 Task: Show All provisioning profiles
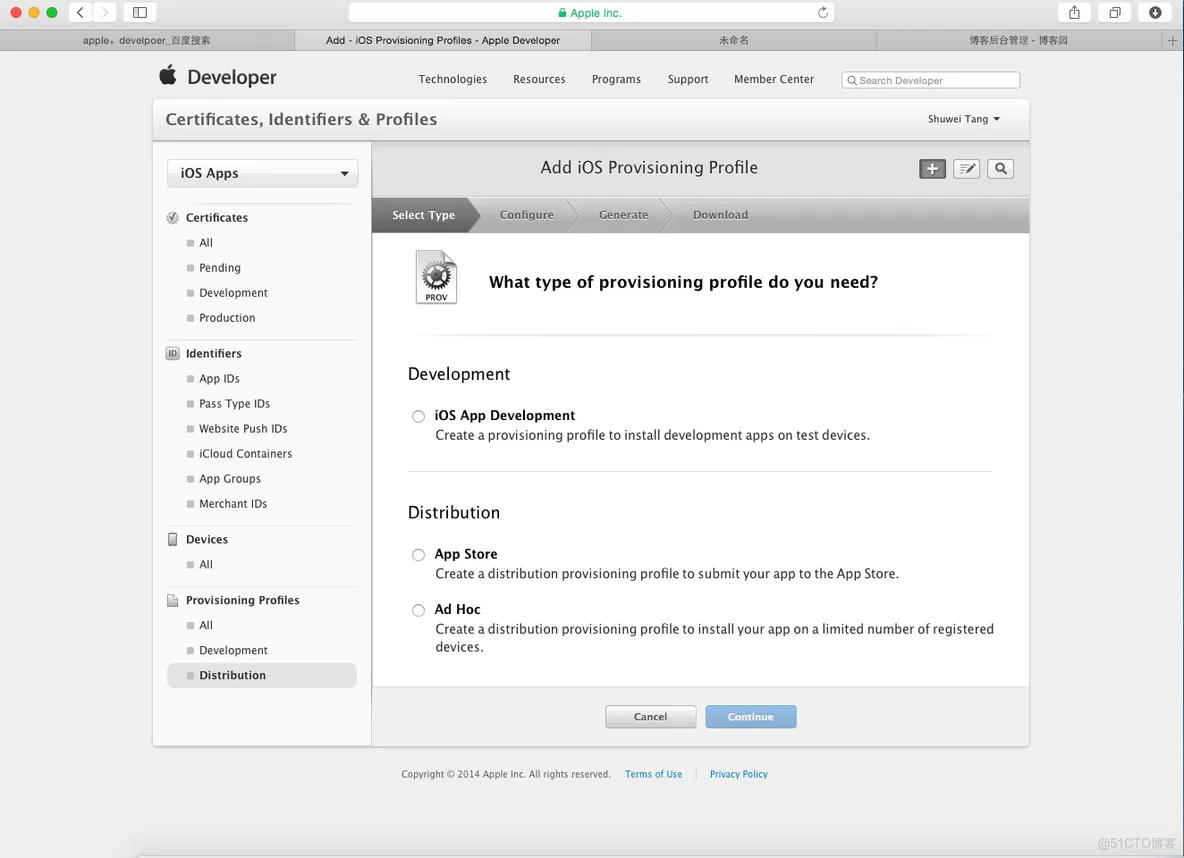[x=206, y=625]
